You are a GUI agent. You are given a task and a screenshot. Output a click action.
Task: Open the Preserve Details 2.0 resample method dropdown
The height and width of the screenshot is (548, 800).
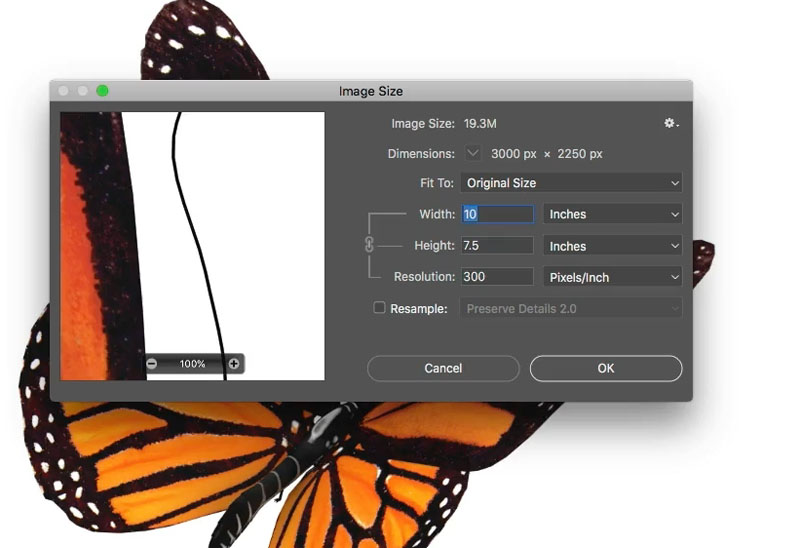[x=571, y=309]
